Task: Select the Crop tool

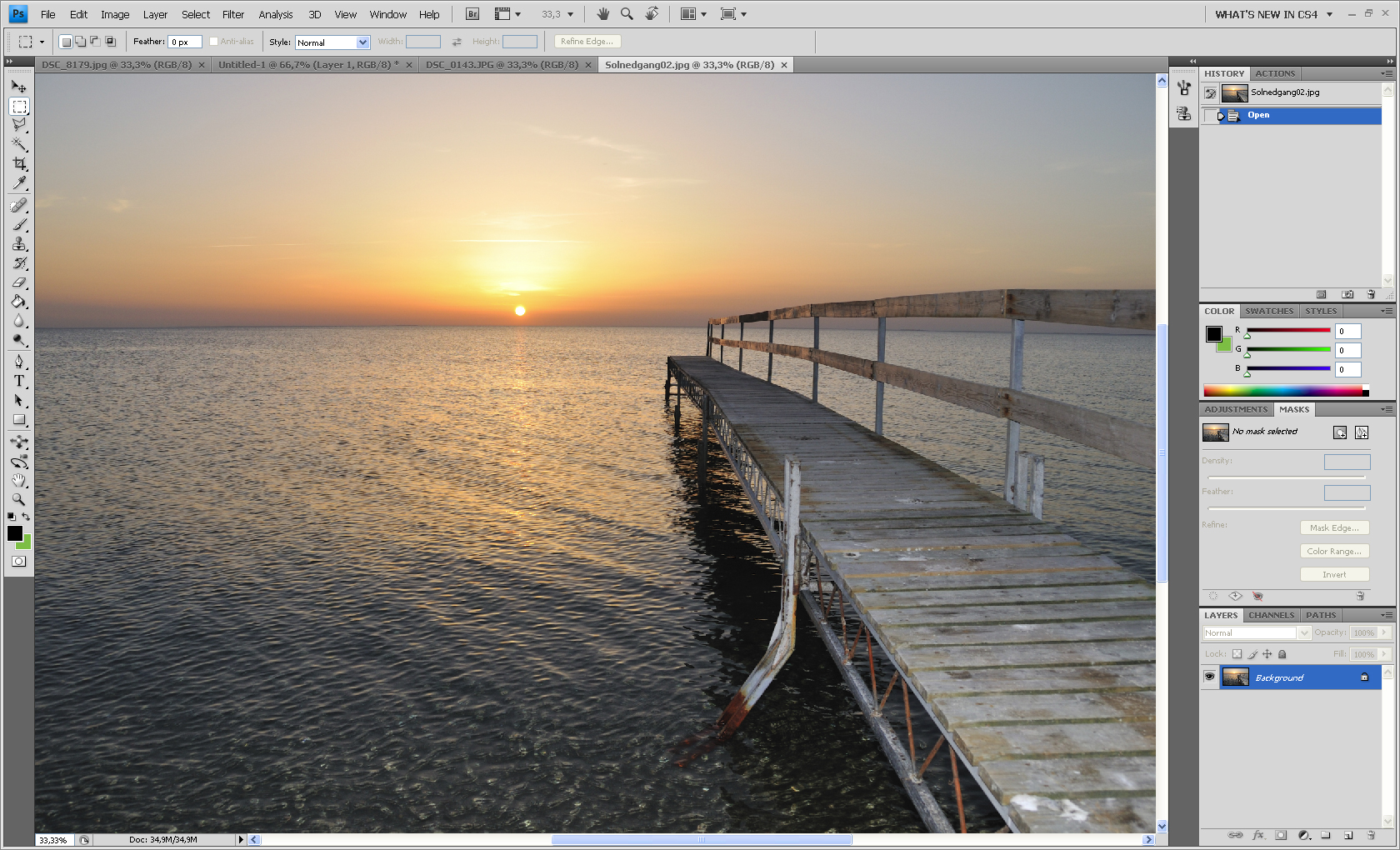Action: point(19,164)
